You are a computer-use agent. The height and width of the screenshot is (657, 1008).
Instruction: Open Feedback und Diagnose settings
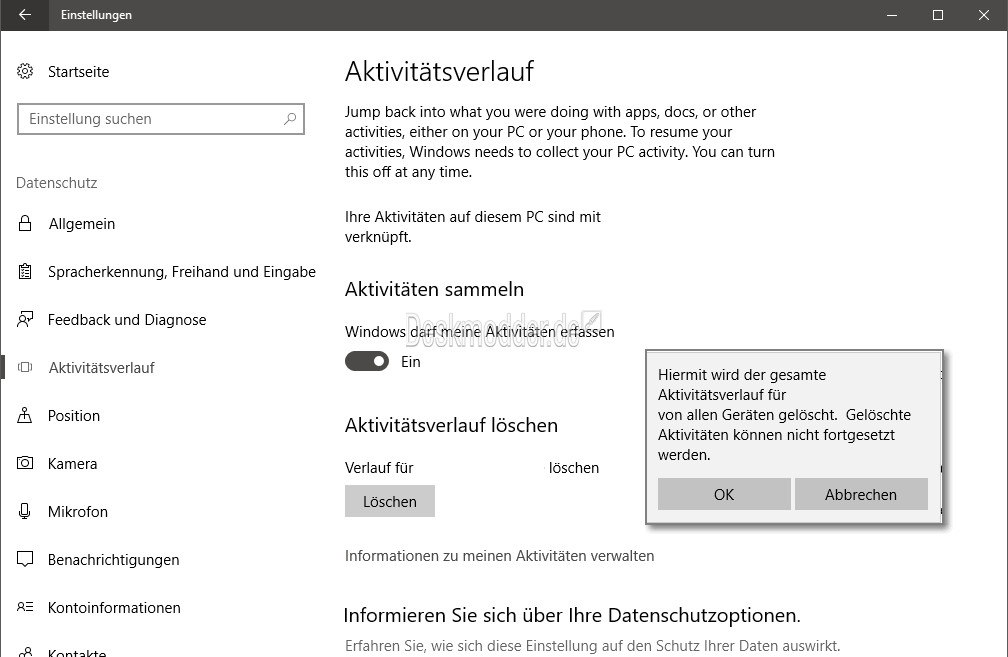click(x=127, y=320)
